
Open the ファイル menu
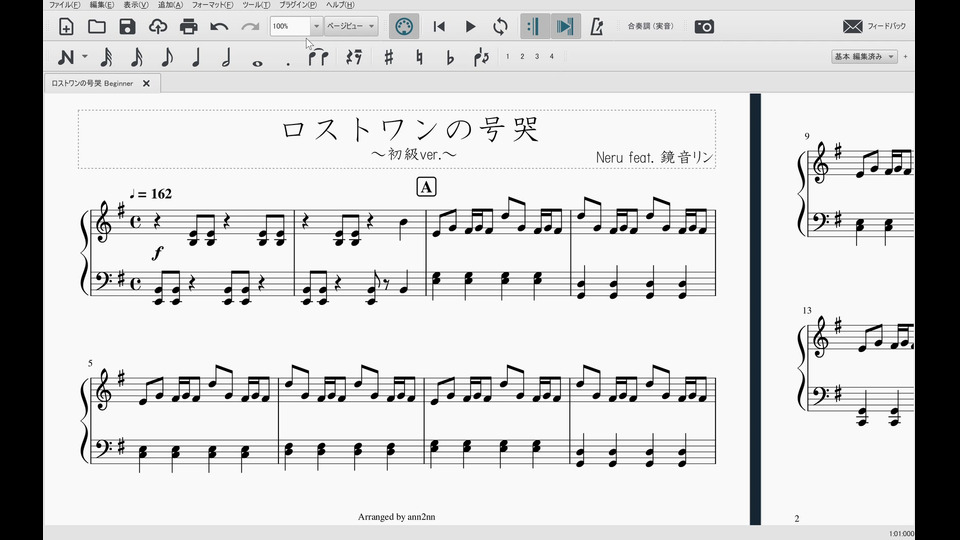click(x=65, y=5)
